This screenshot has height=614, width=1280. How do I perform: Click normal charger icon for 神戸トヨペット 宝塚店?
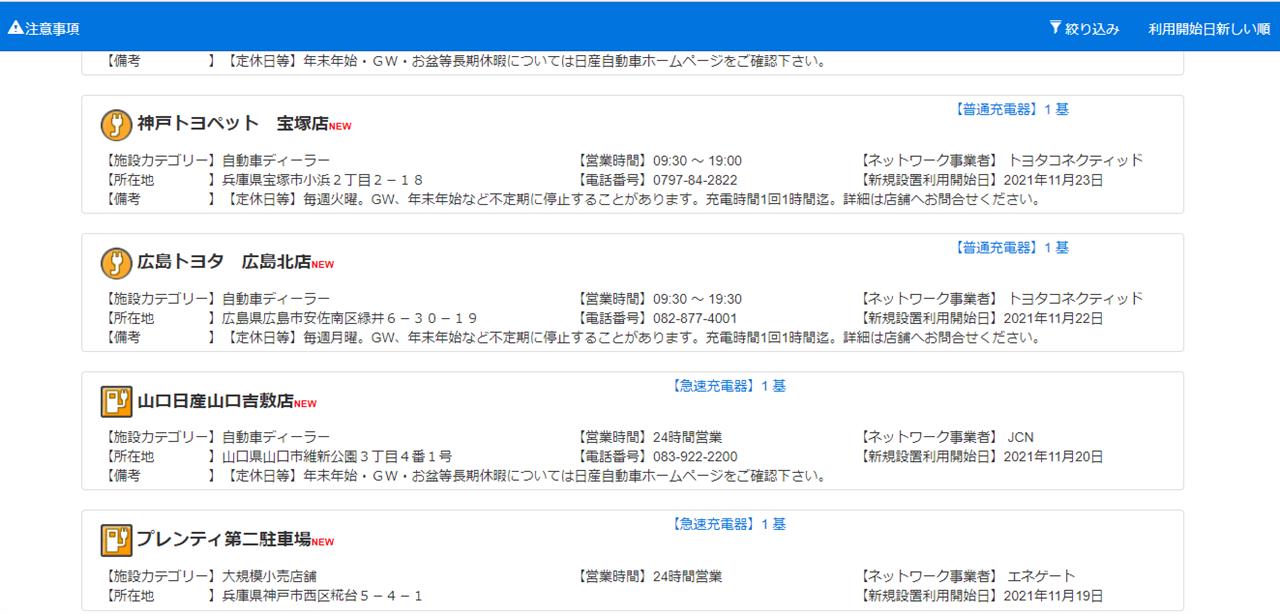point(117,125)
